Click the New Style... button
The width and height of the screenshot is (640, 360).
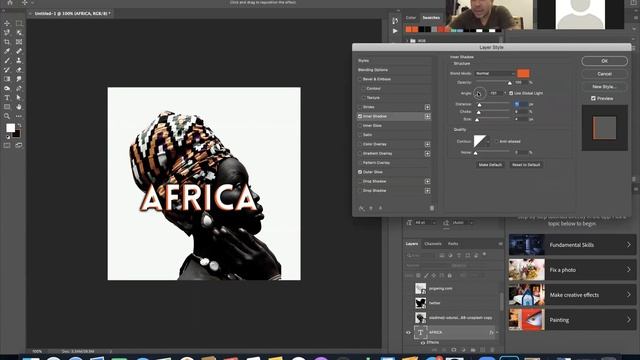pos(604,87)
